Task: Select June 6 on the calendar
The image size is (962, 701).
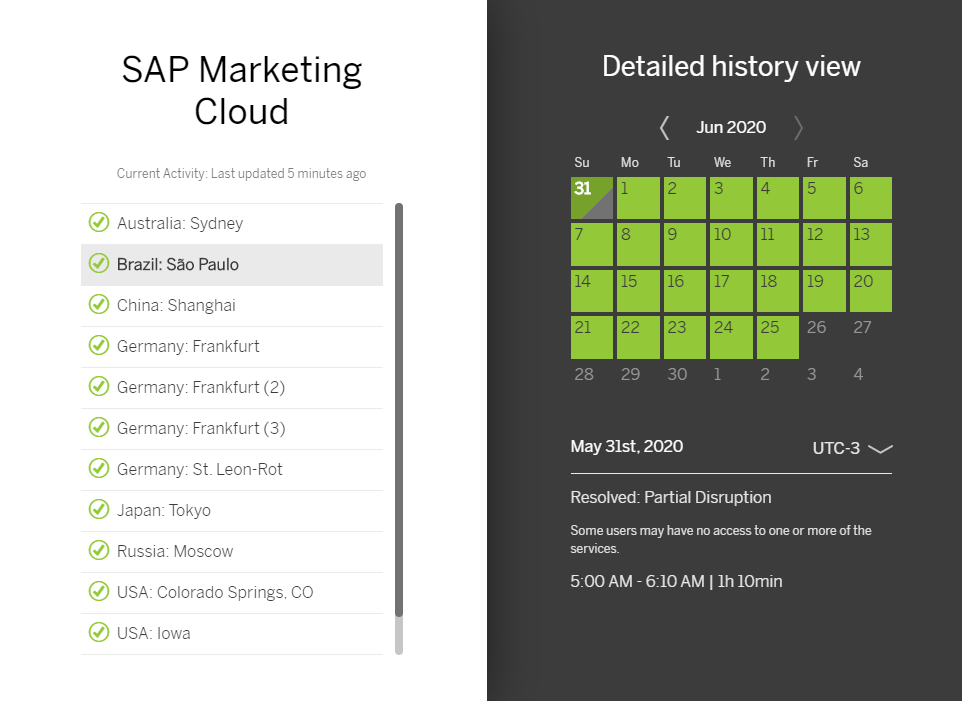Action: pos(871,198)
